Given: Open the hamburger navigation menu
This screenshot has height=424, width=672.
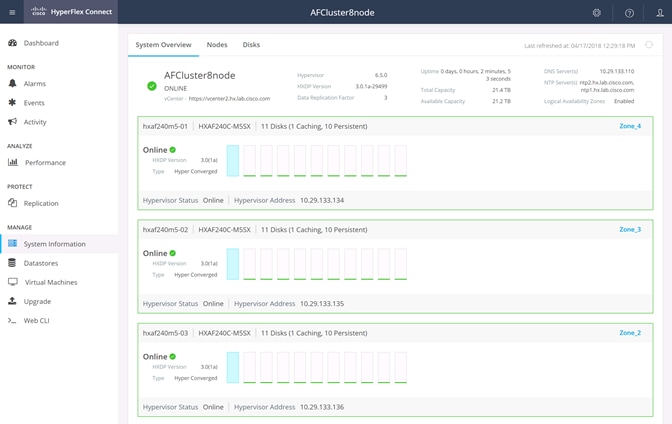Looking at the screenshot, I should (x=12, y=12).
